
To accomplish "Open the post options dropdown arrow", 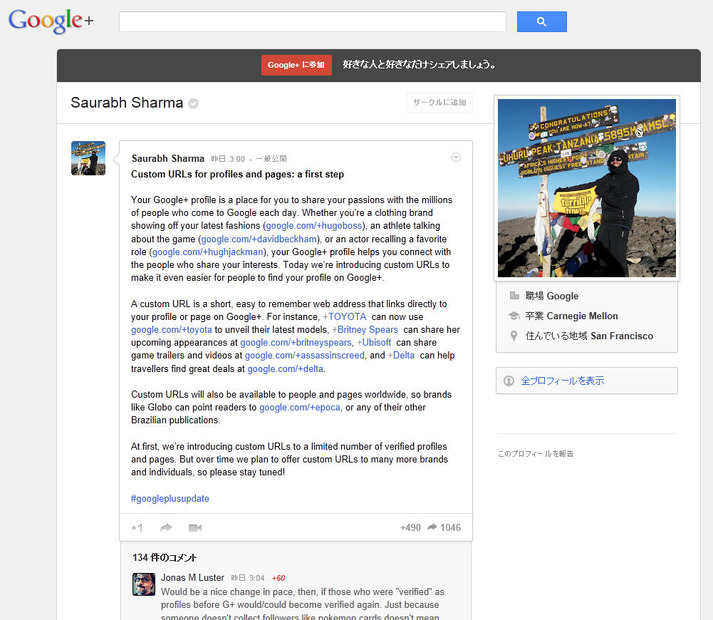I will coord(456,157).
